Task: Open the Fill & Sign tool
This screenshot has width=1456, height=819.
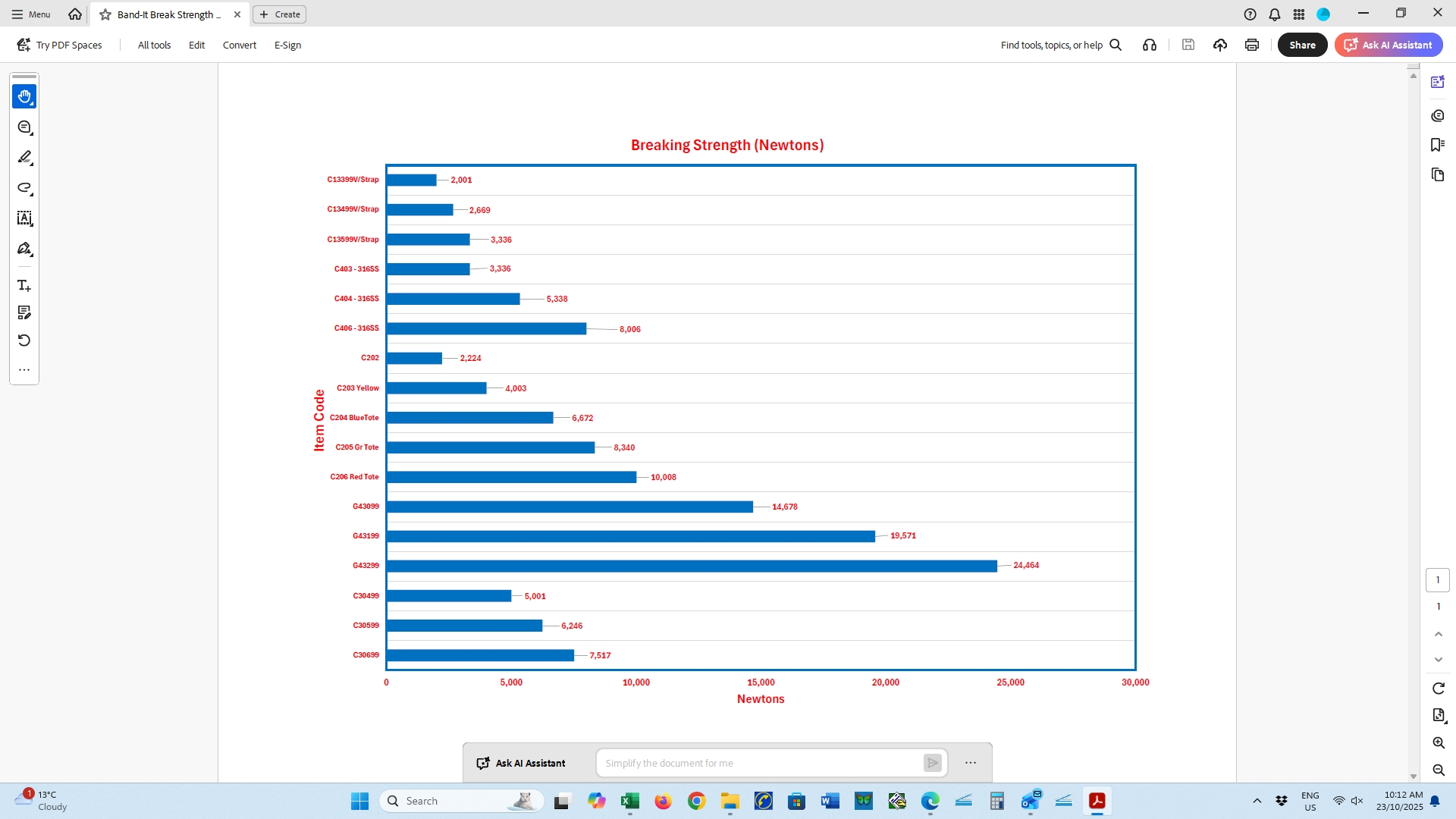Action: click(x=24, y=249)
